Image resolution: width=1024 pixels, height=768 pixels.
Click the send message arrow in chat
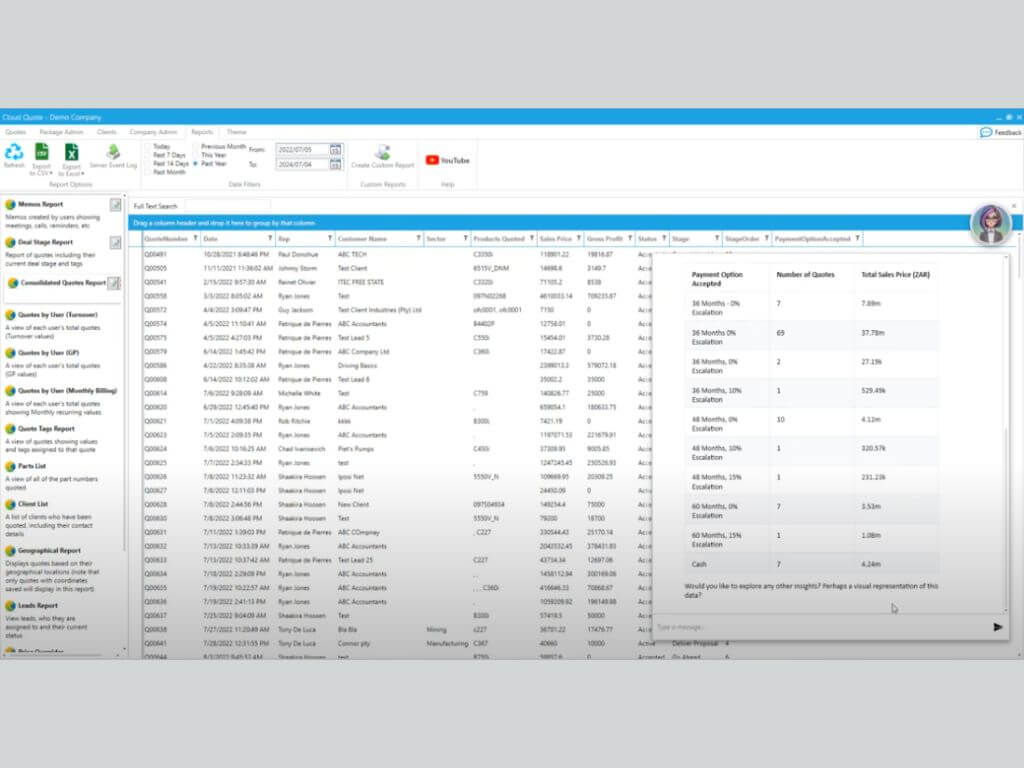click(x=997, y=627)
